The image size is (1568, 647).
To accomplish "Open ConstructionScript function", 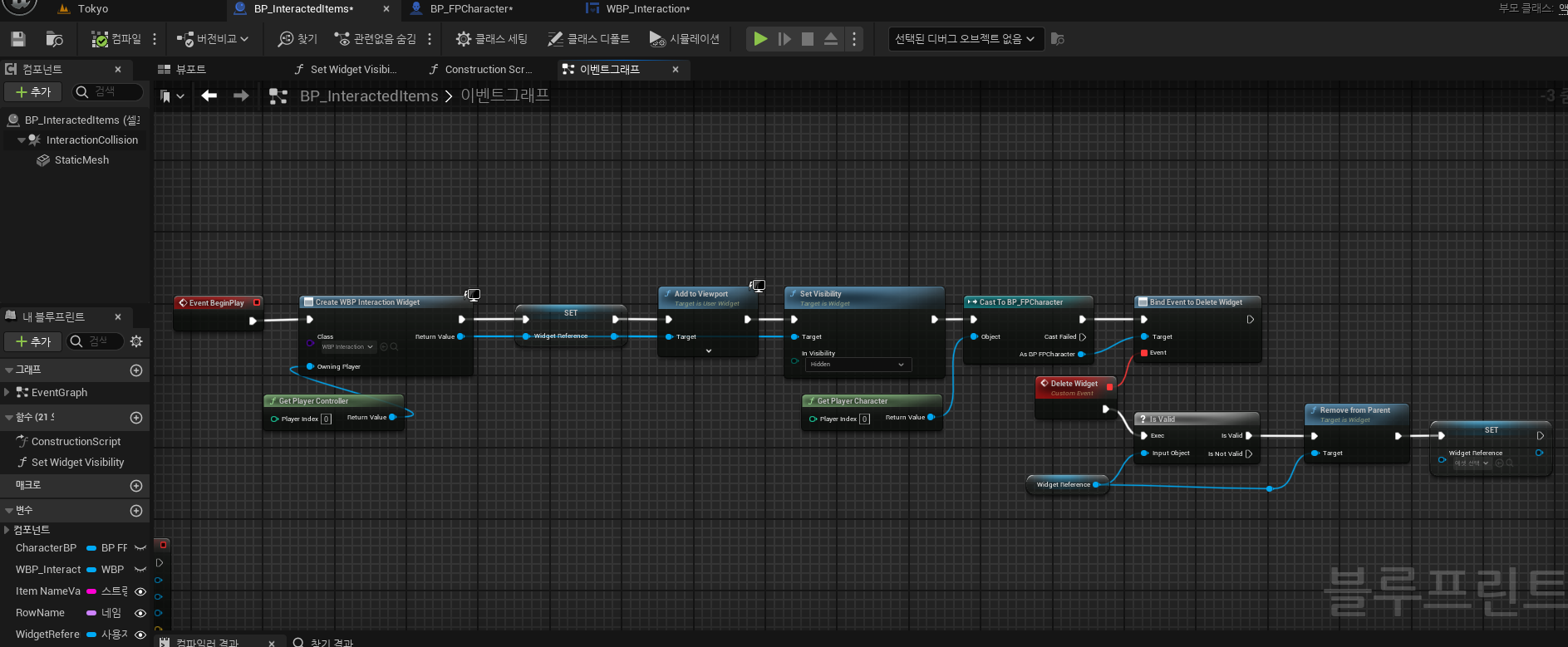I will (x=76, y=442).
